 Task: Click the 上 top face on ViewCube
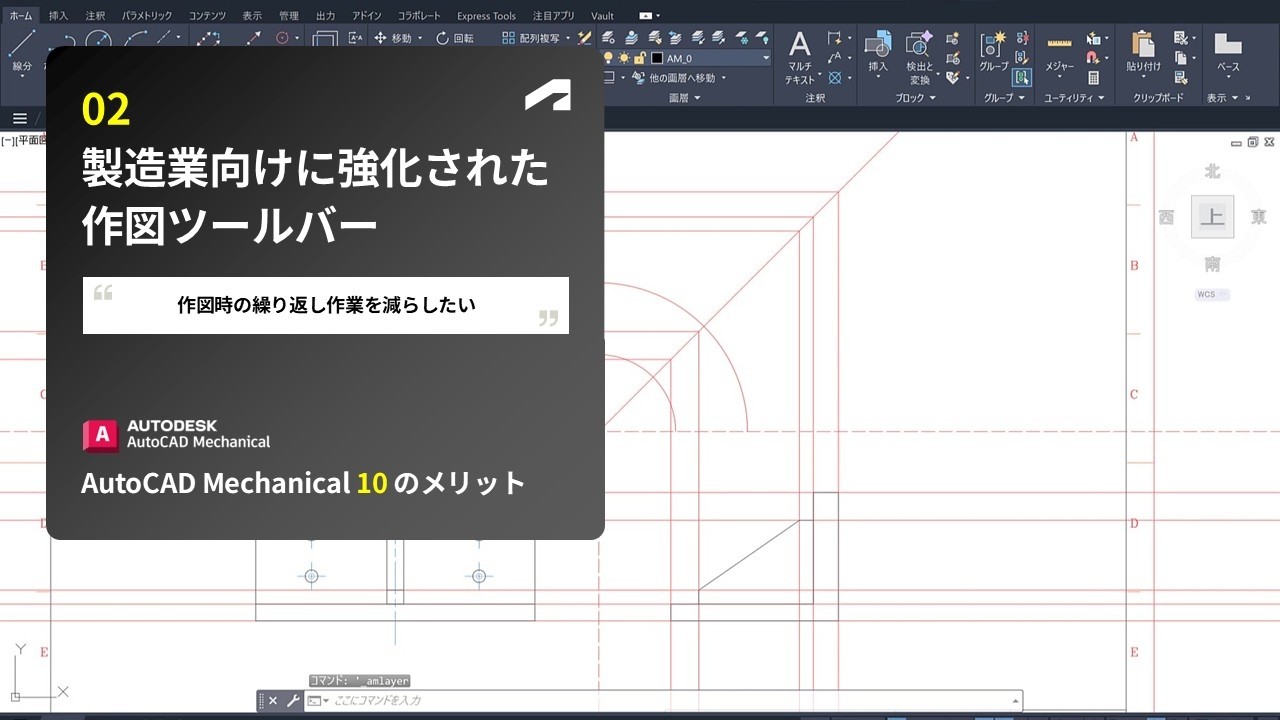click(1212, 217)
